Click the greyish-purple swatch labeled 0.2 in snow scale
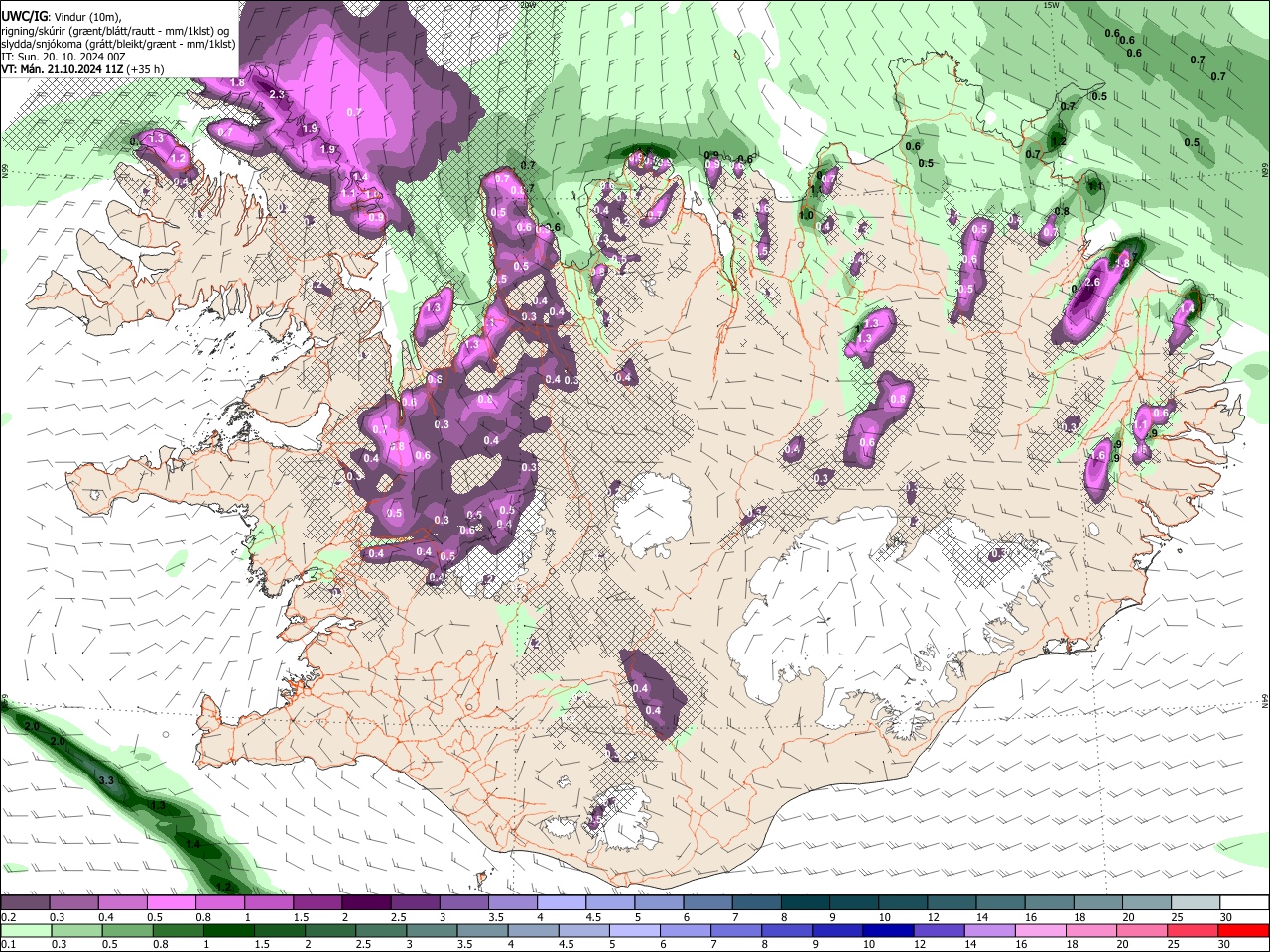The image size is (1270, 952). [x=25, y=903]
